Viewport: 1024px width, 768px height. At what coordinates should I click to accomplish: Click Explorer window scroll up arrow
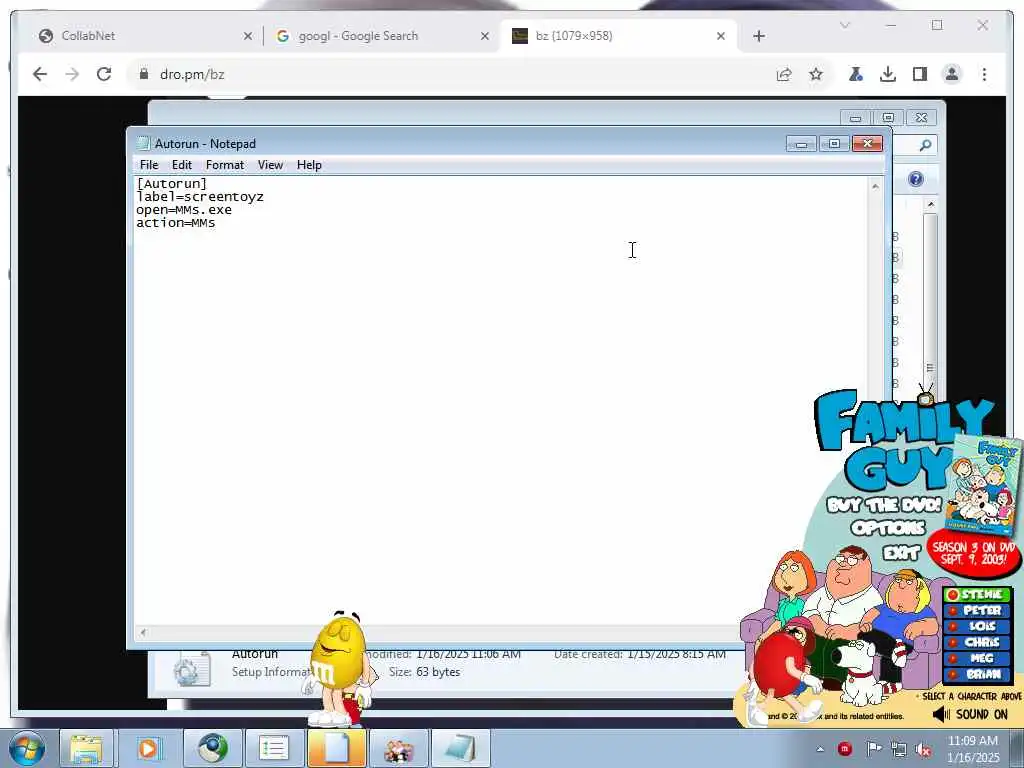coord(931,205)
